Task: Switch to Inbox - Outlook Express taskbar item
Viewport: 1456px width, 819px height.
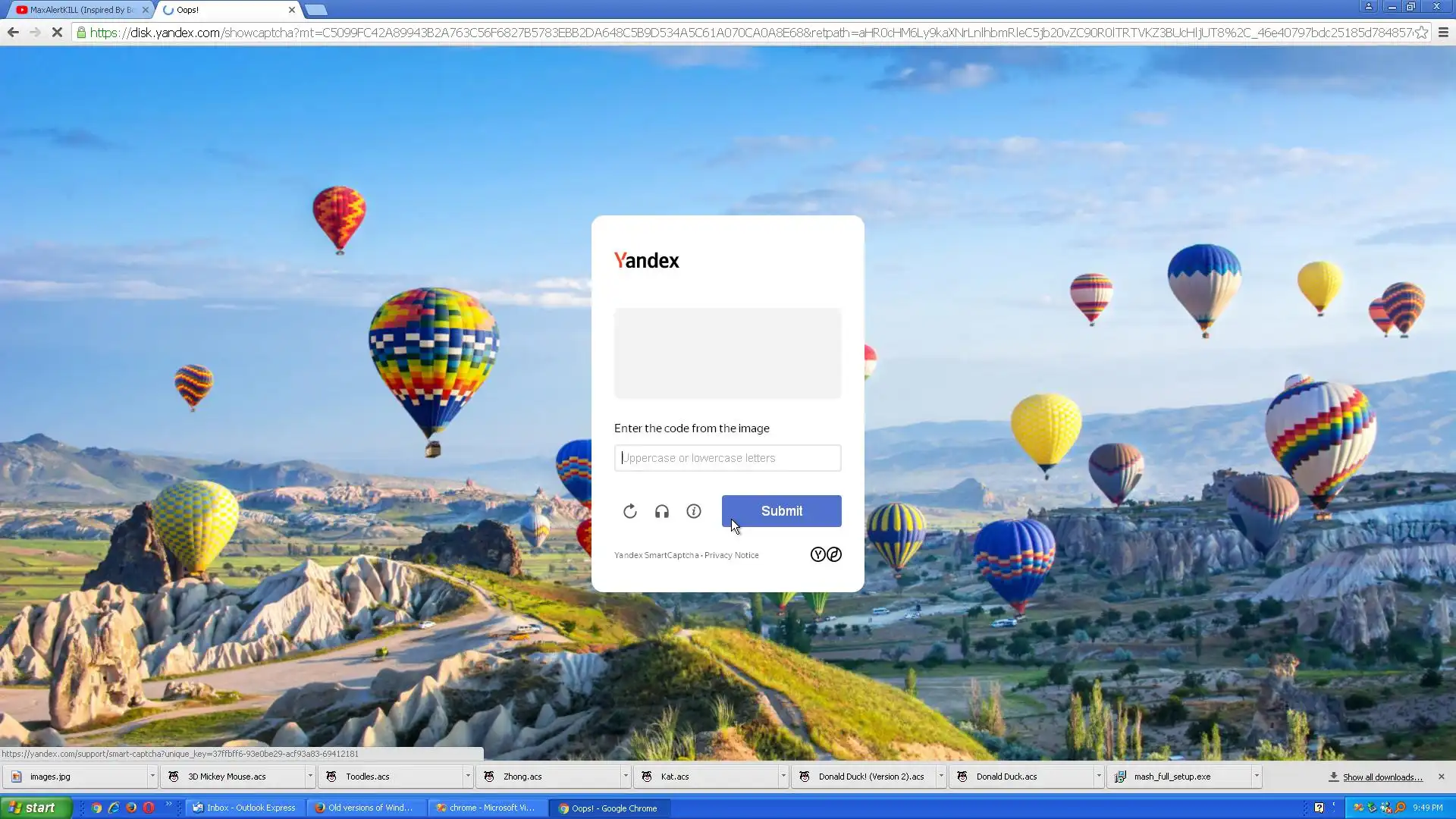Action: (x=245, y=808)
